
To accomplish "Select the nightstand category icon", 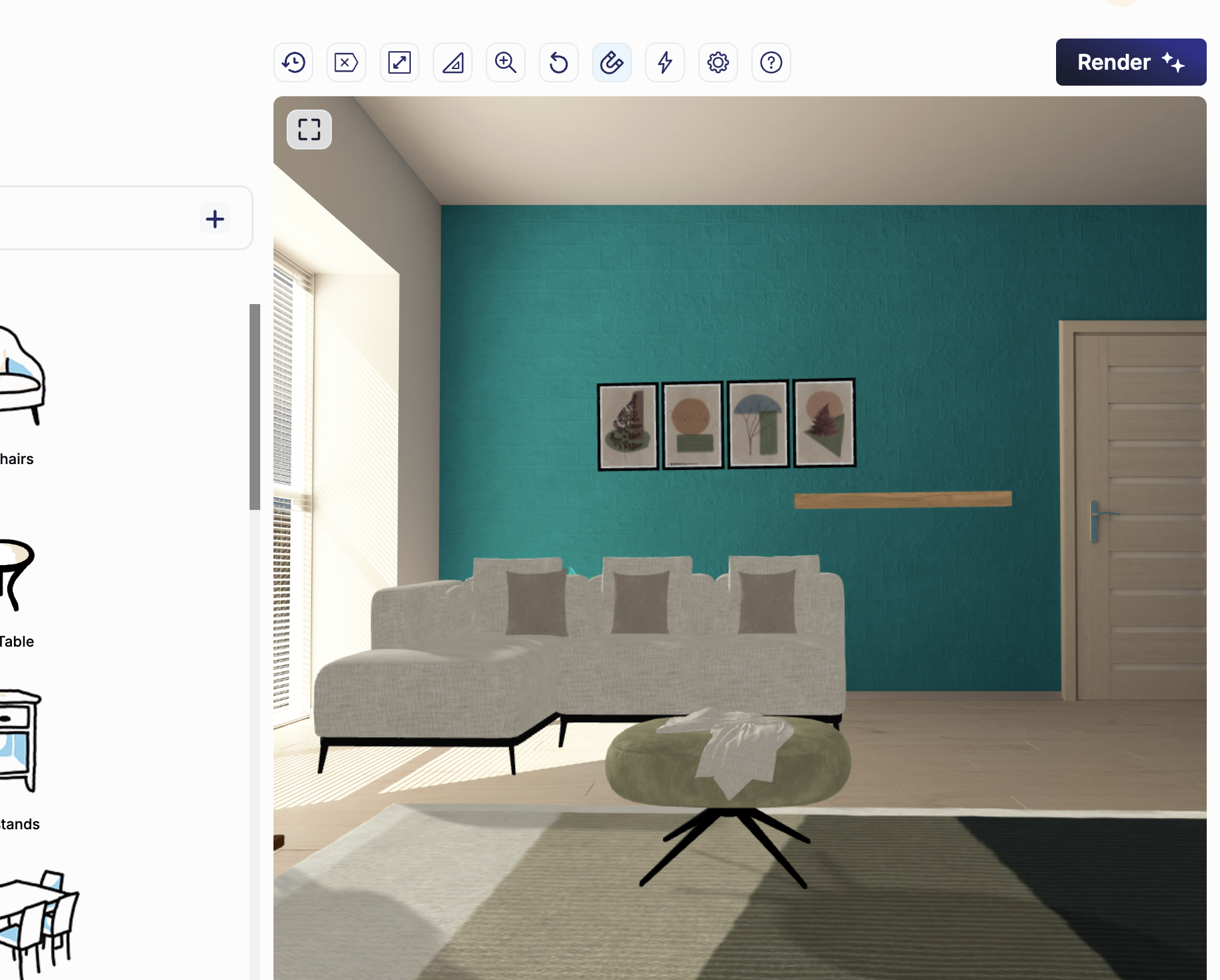I will click(20, 741).
